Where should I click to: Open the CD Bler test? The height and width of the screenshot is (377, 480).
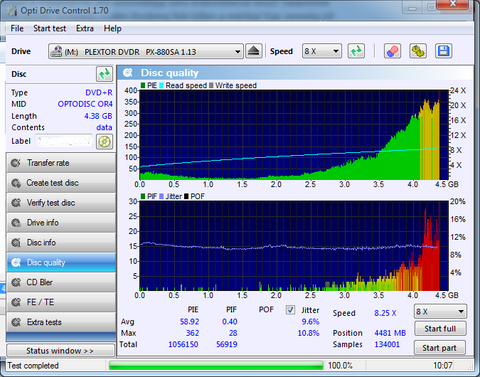click(x=61, y=282)
